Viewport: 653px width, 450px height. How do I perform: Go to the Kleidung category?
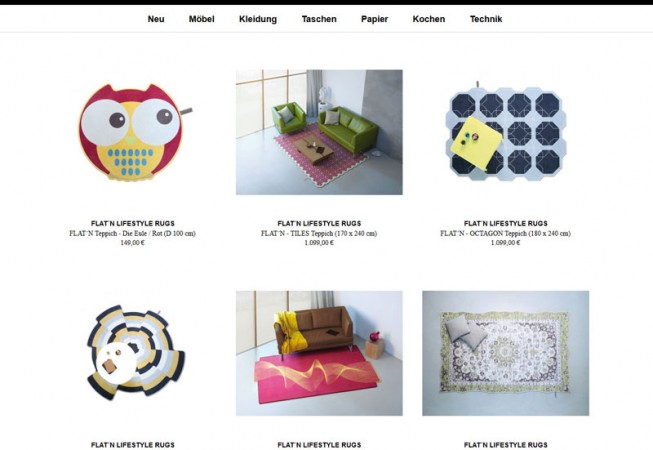coord(258,19)
